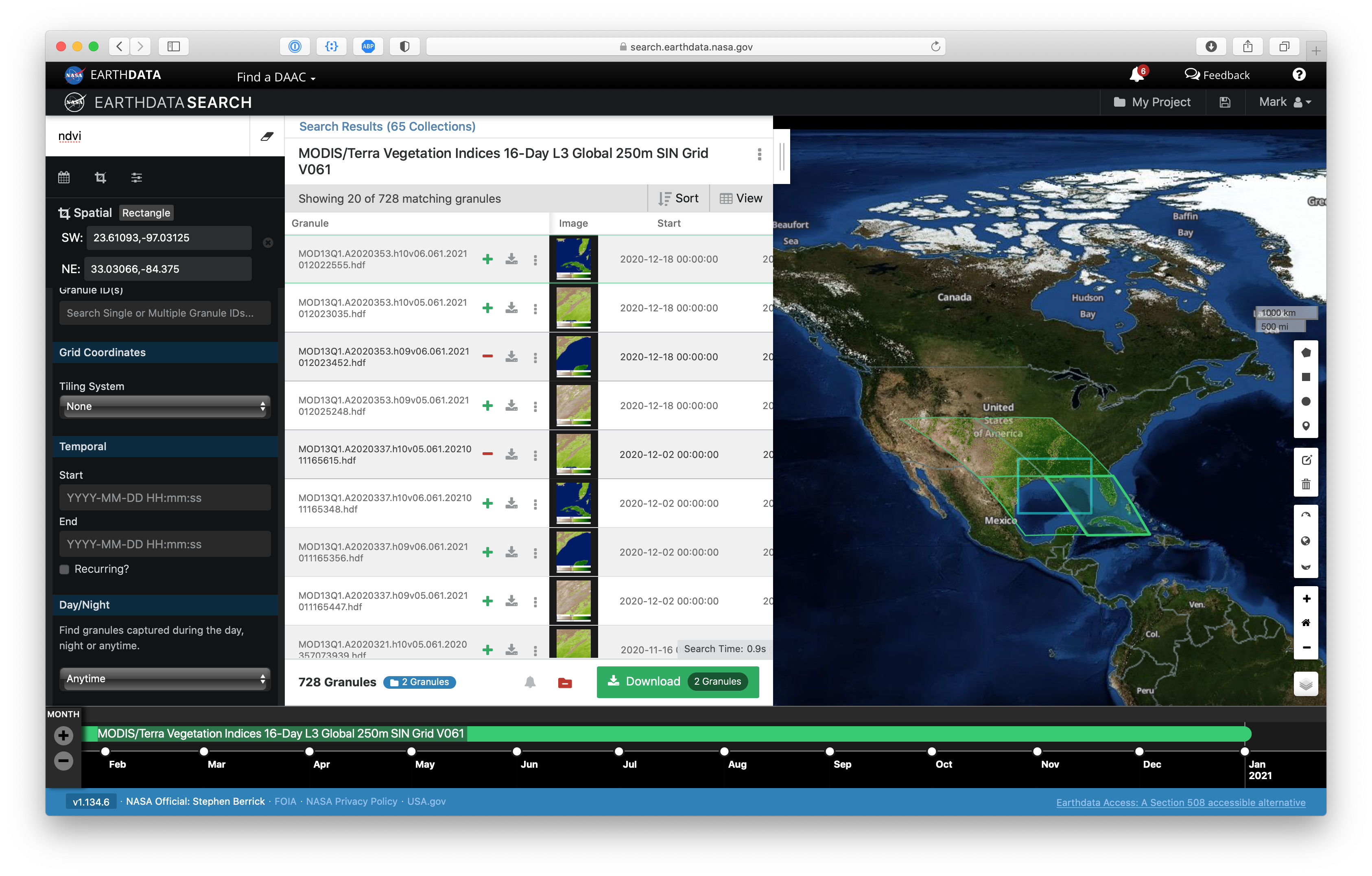Add granule h10v06.061.2021012022555 to project
Image resolution: width=1372 pixels, height=876 pixels.
tap(488, 259)
